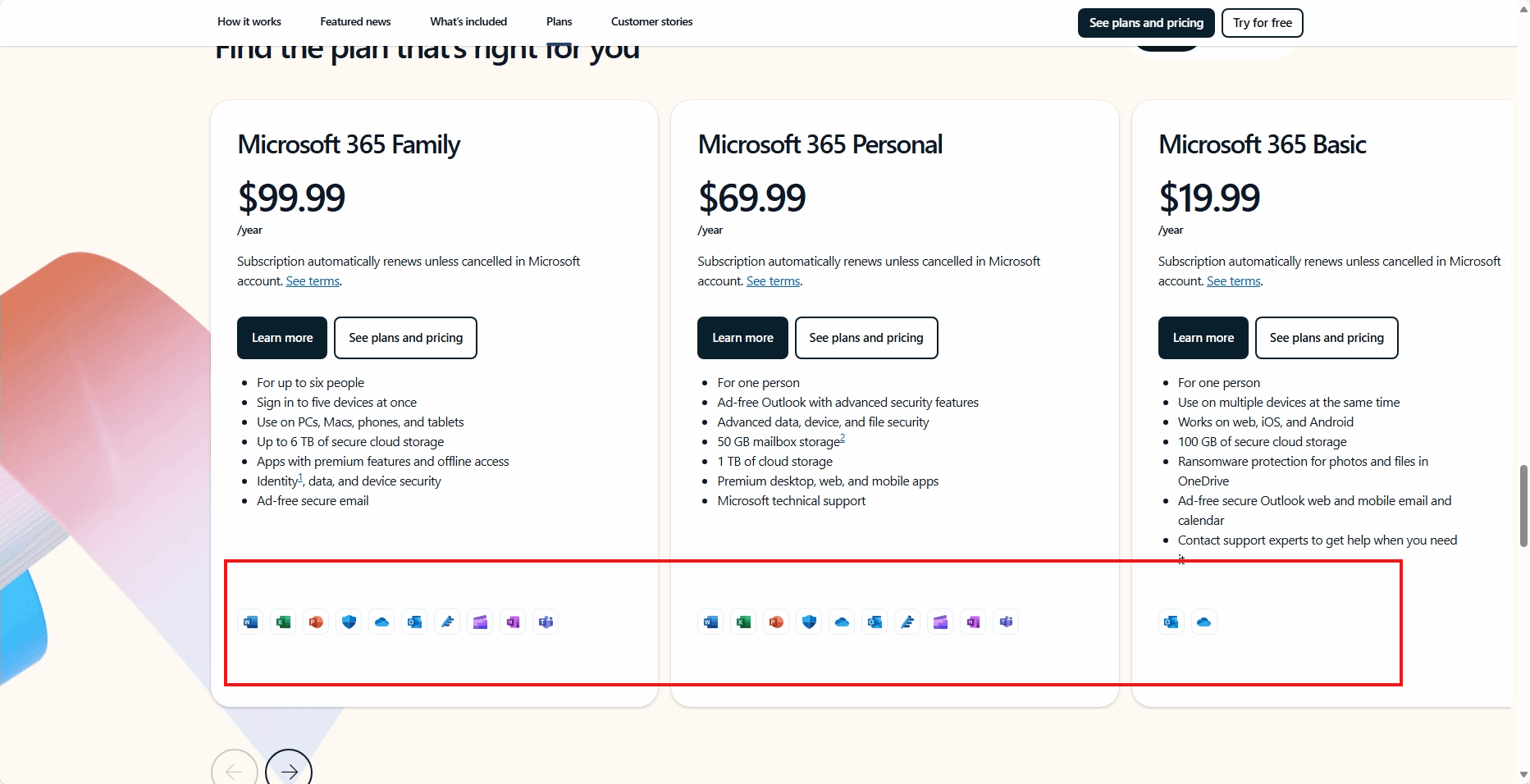The image size is (1530, 784).
Task: Click Microsoft Editor icon in Personal plan
Action: pos(907,622)
